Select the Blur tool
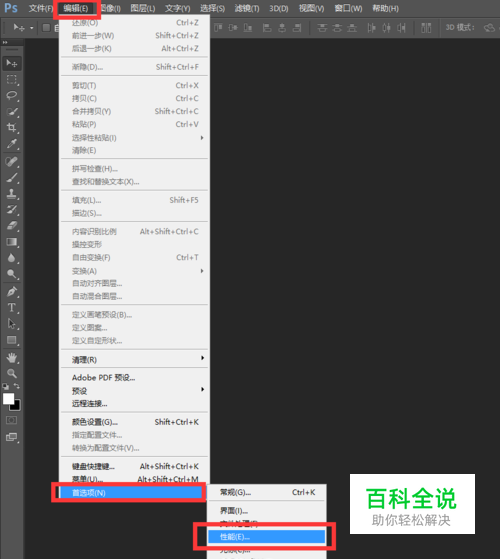Image resolution: width=500 pixels, height=559 pixels. [12, 258]
